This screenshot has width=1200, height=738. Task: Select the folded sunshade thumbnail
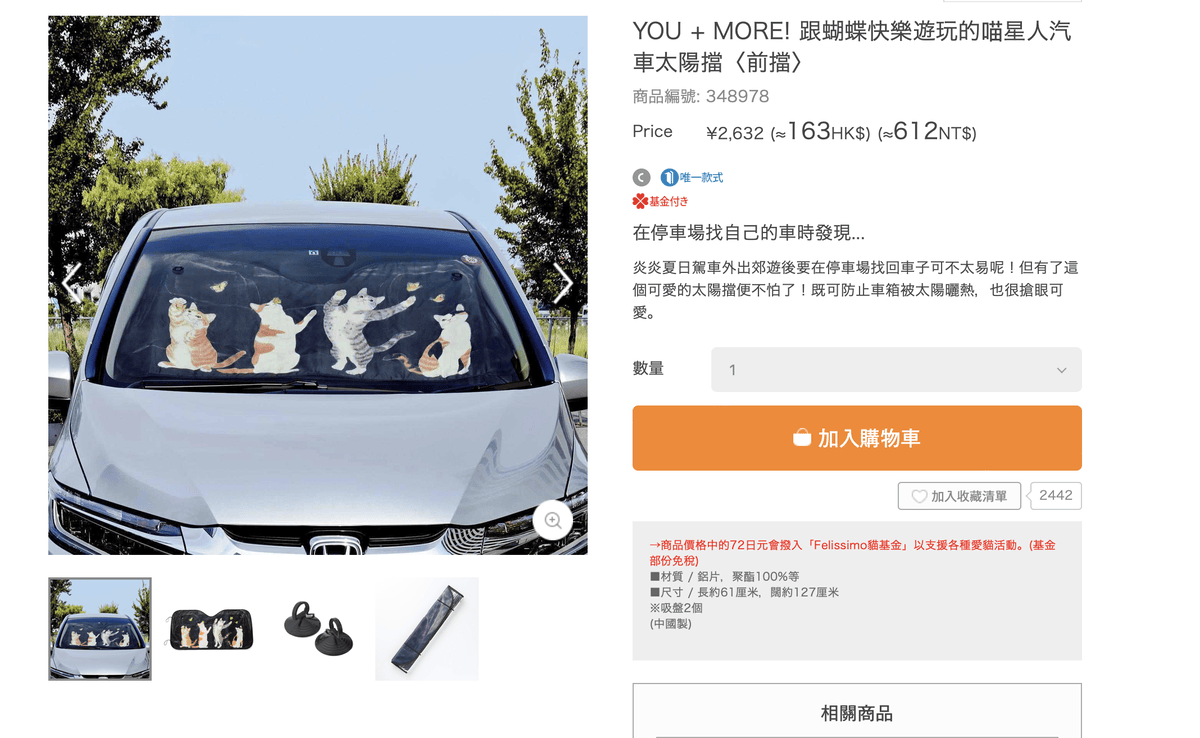tap(427, 629)
